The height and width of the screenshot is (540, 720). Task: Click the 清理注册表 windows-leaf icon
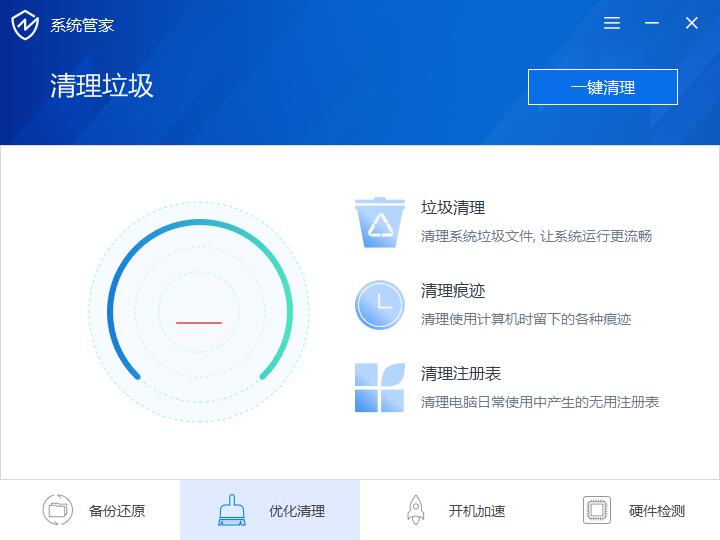tap(380, 388)
